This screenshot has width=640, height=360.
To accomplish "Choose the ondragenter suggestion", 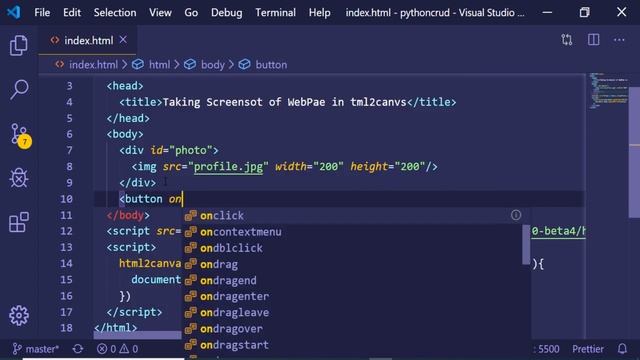I will coord(353,296).
